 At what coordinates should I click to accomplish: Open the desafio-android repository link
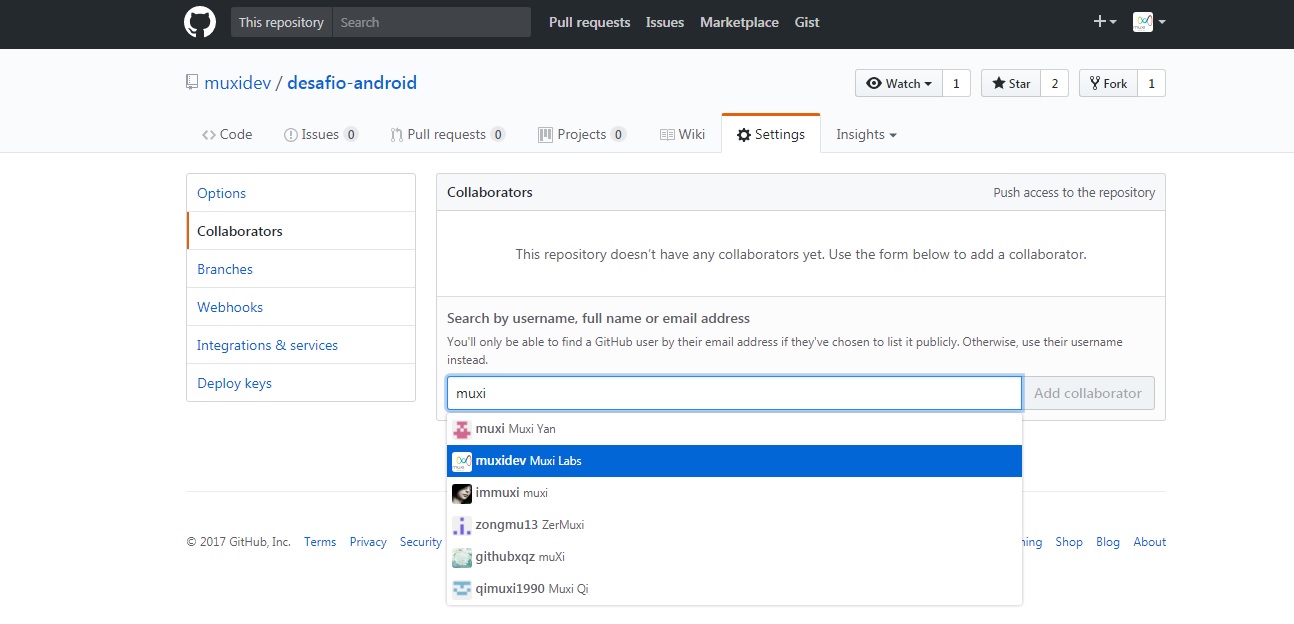tap(352, 83)
